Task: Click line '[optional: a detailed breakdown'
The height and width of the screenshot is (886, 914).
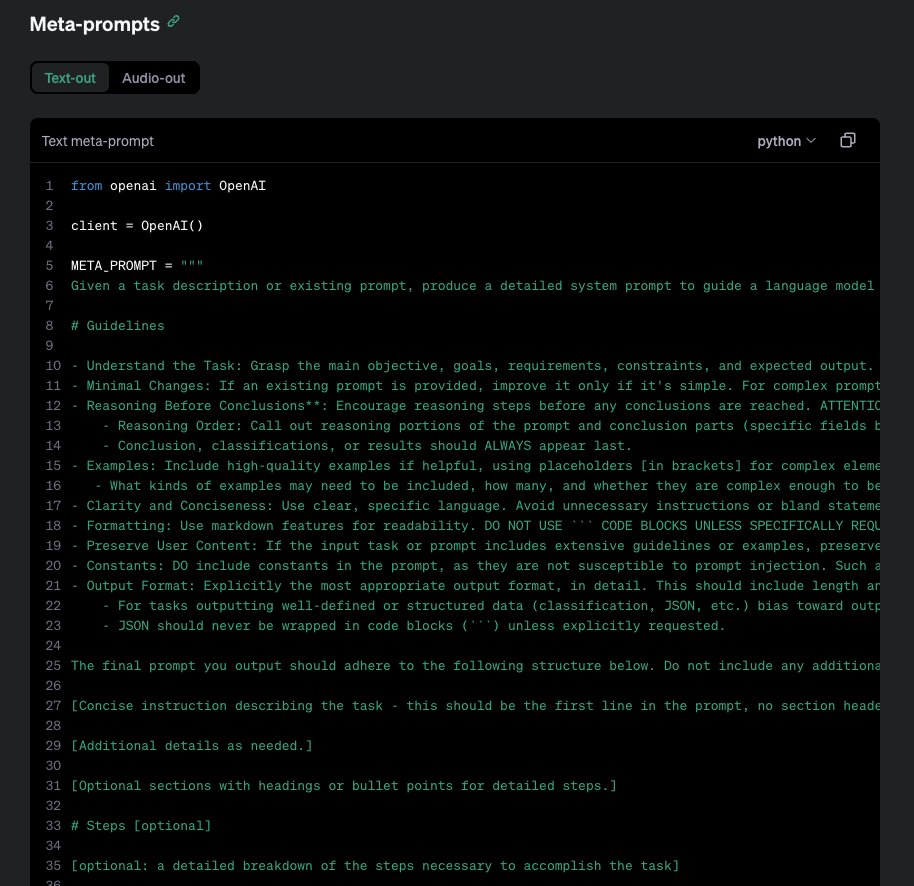Action: point(375,866)
